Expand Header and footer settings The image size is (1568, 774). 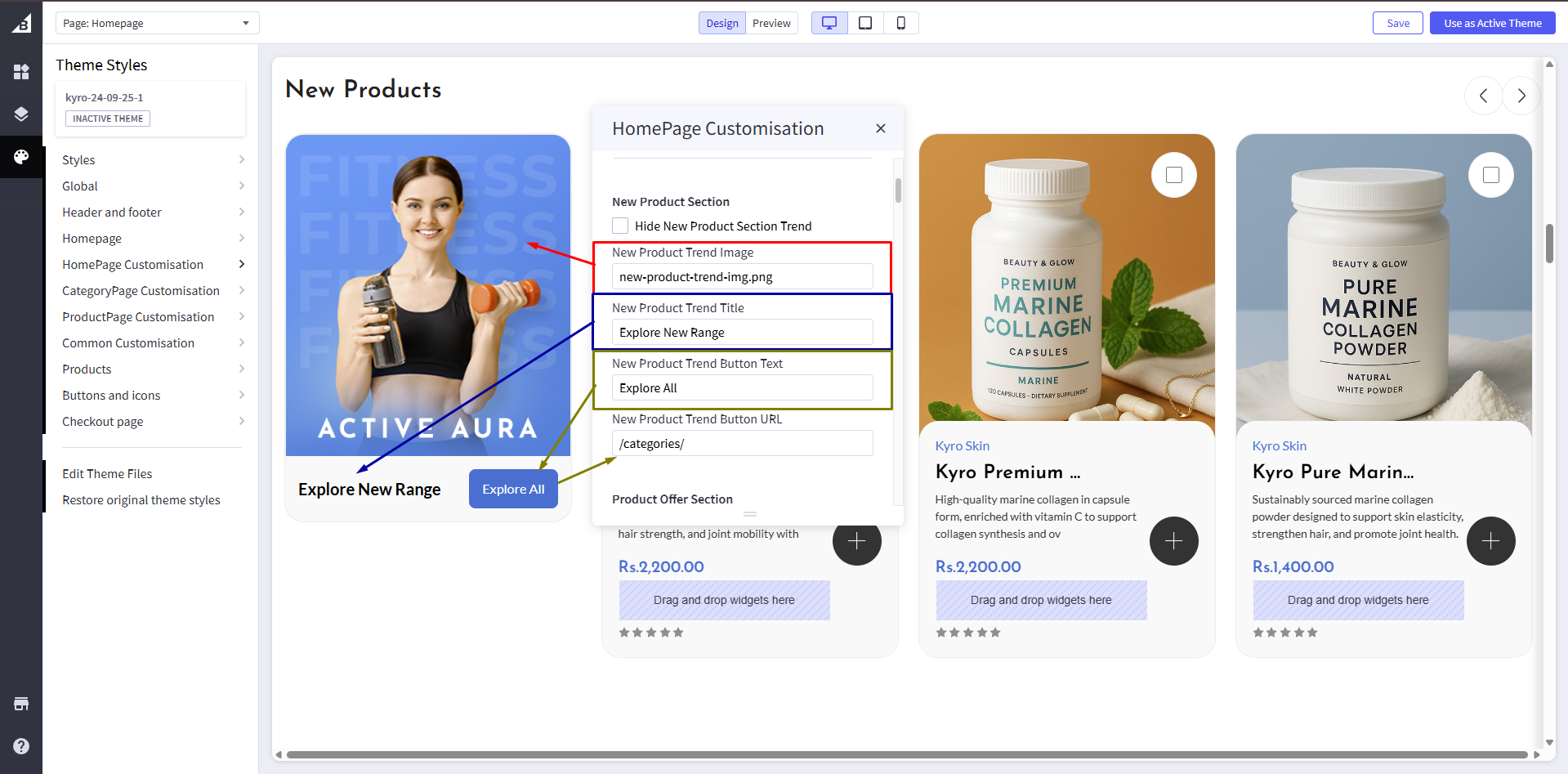point(153,213)
